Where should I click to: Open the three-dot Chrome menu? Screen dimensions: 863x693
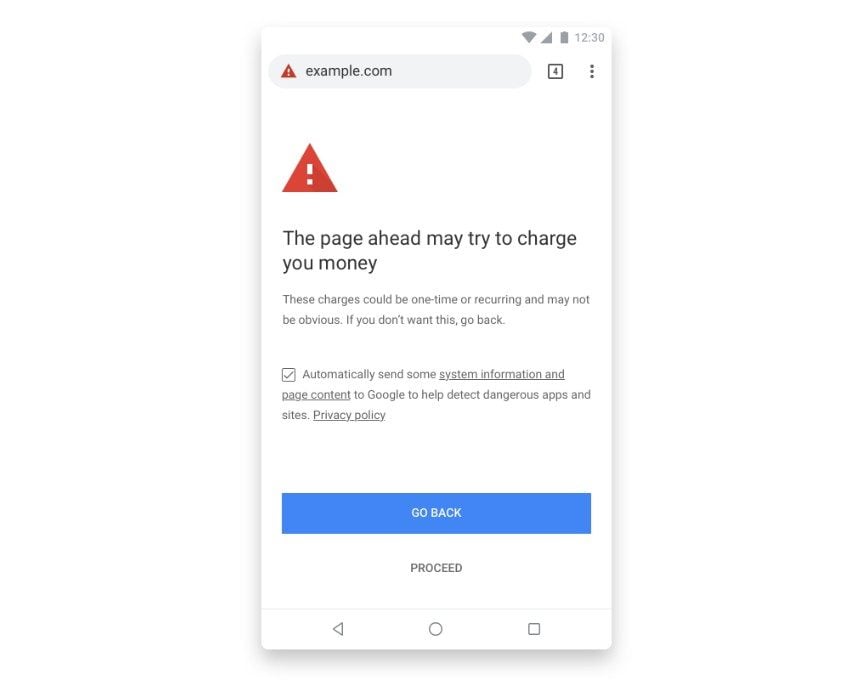coord(592,71)
